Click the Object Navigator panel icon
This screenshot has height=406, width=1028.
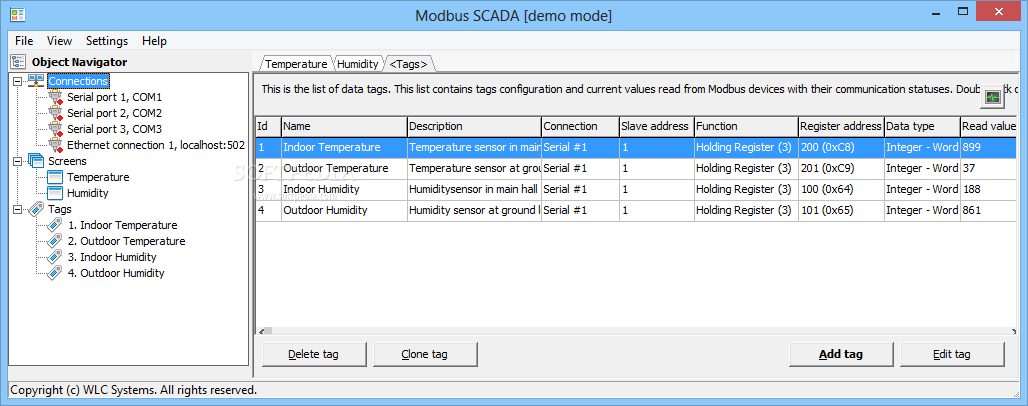[x=18, y=62]
